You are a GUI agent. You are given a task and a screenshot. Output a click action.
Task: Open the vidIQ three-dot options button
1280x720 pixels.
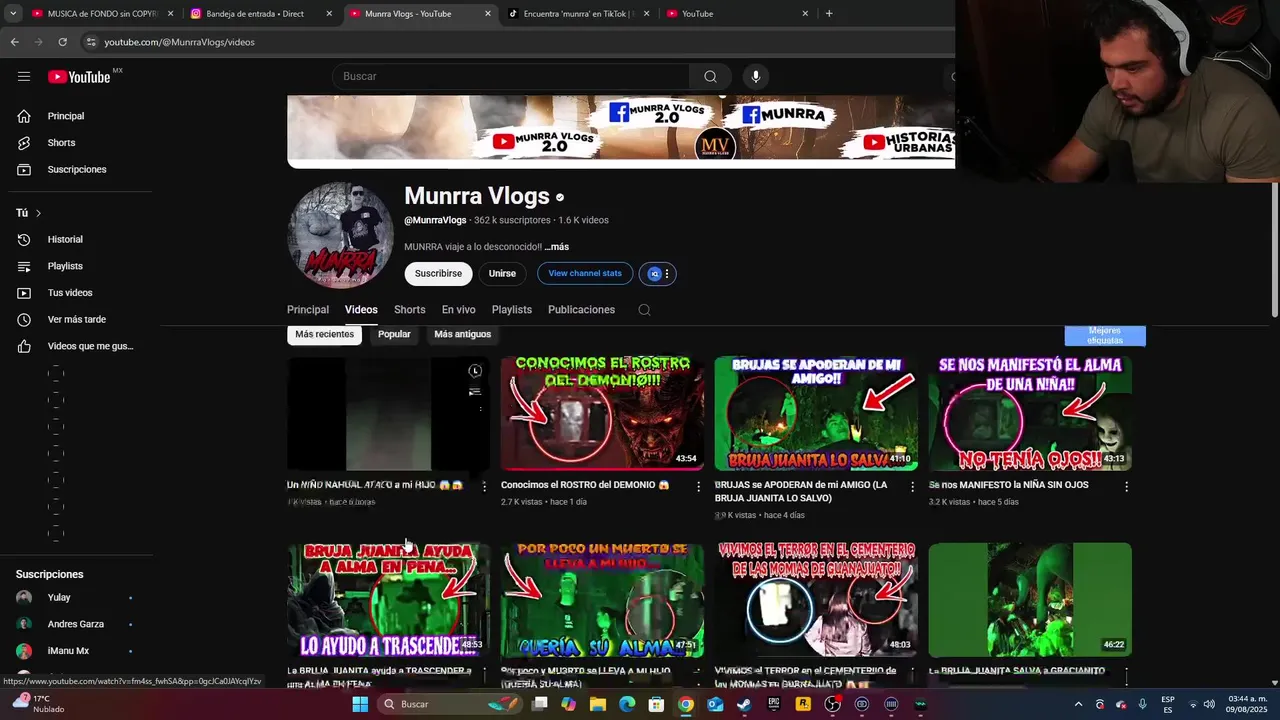[667, 274]
